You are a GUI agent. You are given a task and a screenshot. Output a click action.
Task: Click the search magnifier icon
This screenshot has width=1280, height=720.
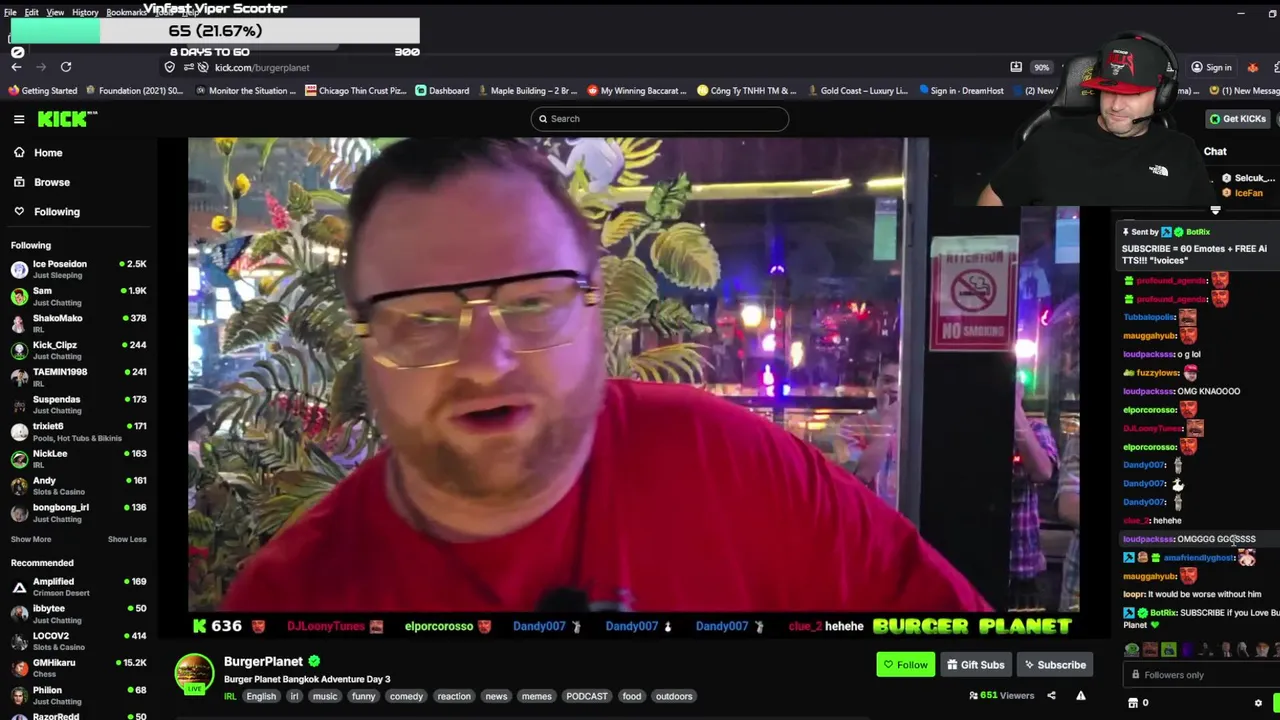click(x=543, y=119)
